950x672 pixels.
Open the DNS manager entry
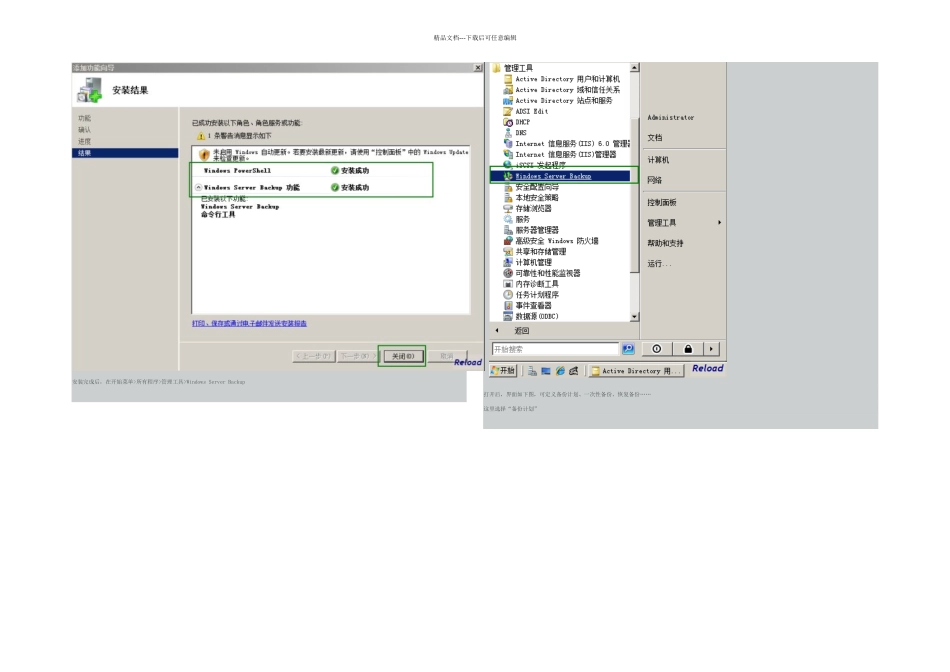tap(515, 133)
